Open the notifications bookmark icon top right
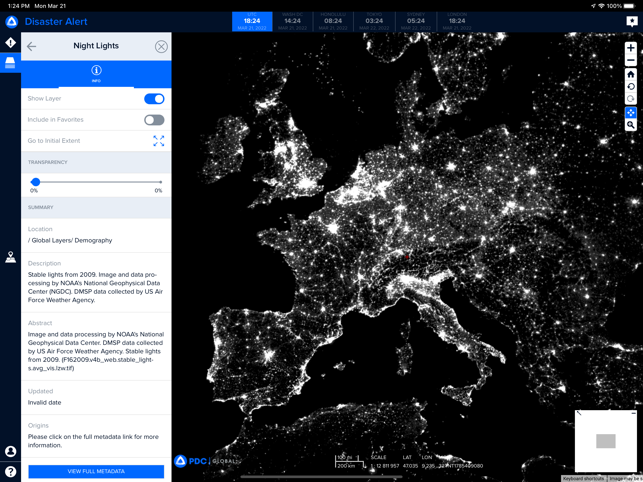Viewport: 643px width, 482px height. coord(632,21)
